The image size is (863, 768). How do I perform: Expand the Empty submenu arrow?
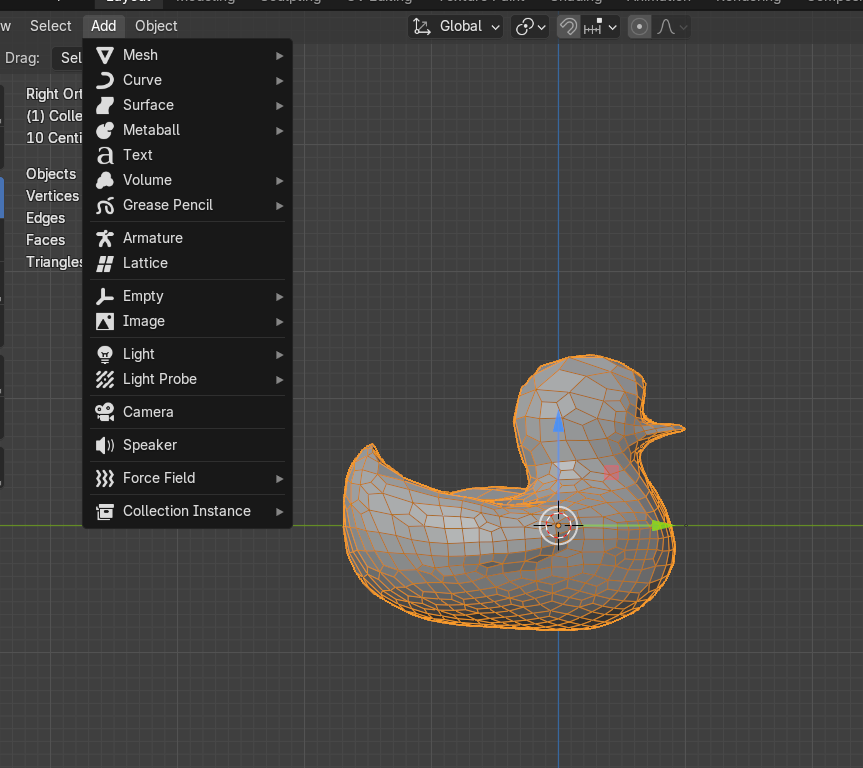point(280,297)
